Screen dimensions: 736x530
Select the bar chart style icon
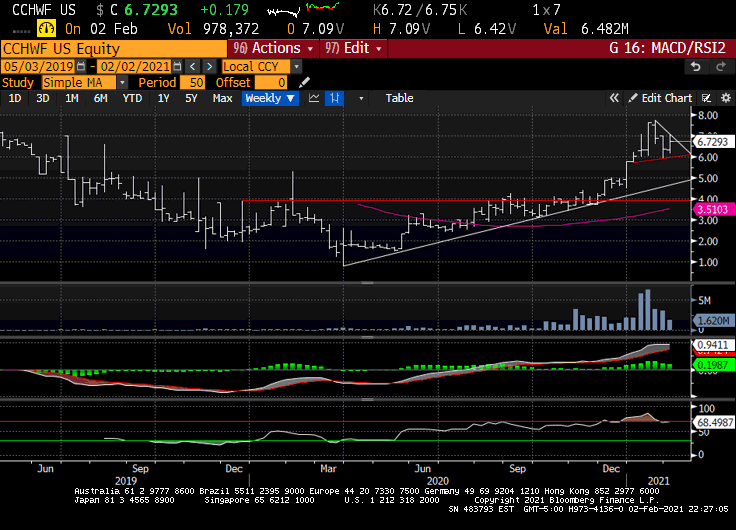point(334,98)
